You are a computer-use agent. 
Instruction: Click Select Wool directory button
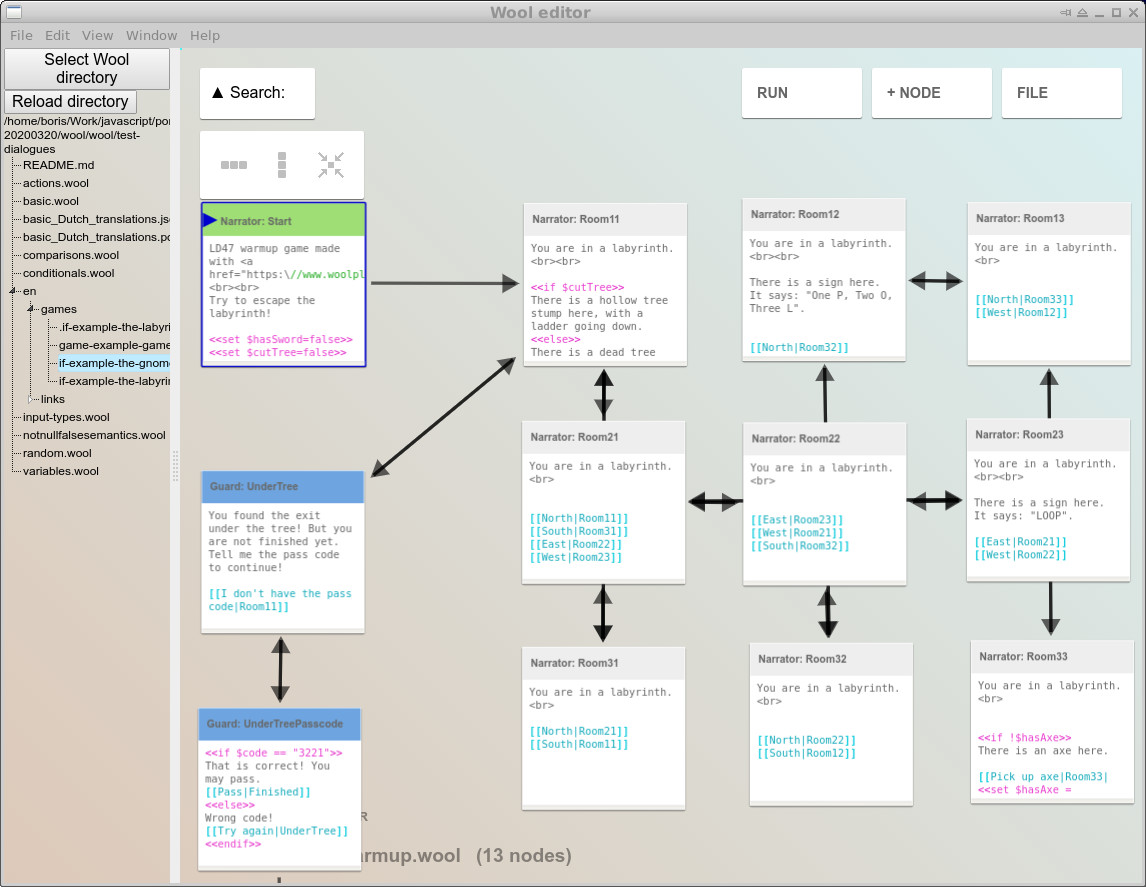pos(87,69)
